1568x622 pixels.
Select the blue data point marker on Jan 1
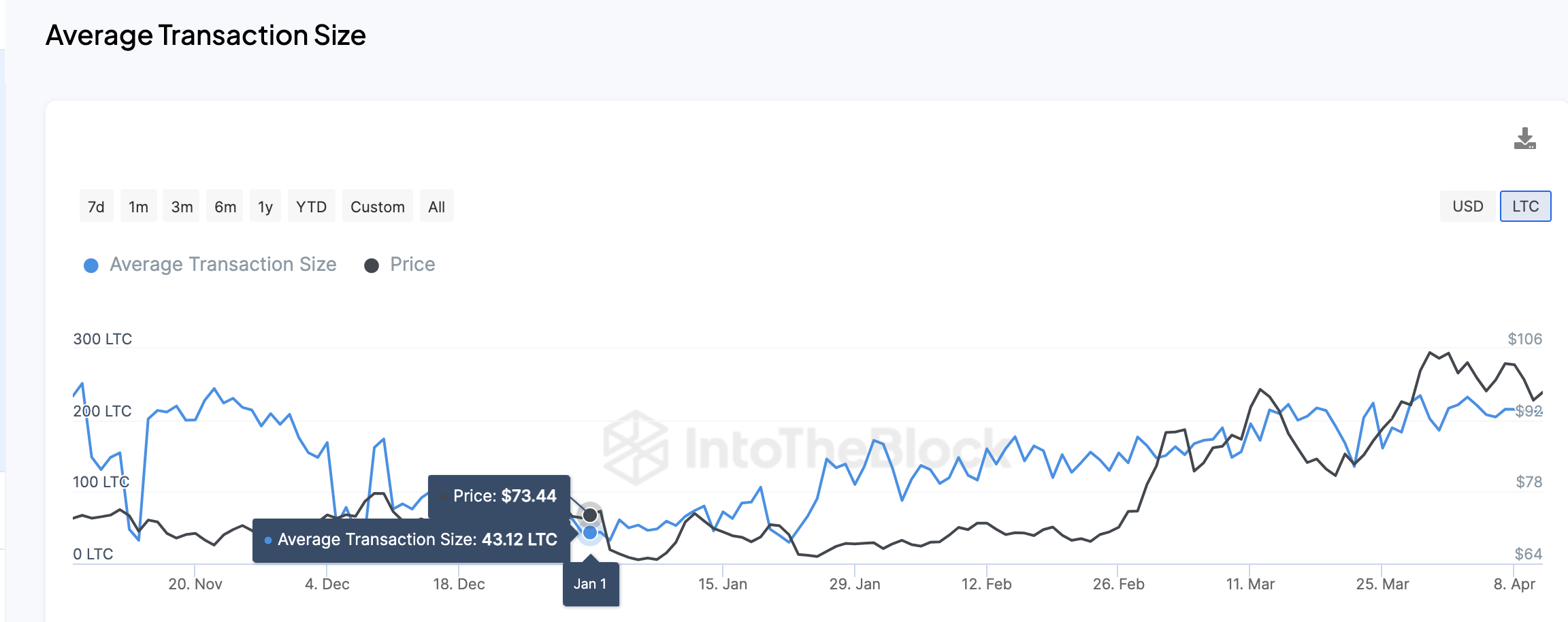tap(589, 533)
